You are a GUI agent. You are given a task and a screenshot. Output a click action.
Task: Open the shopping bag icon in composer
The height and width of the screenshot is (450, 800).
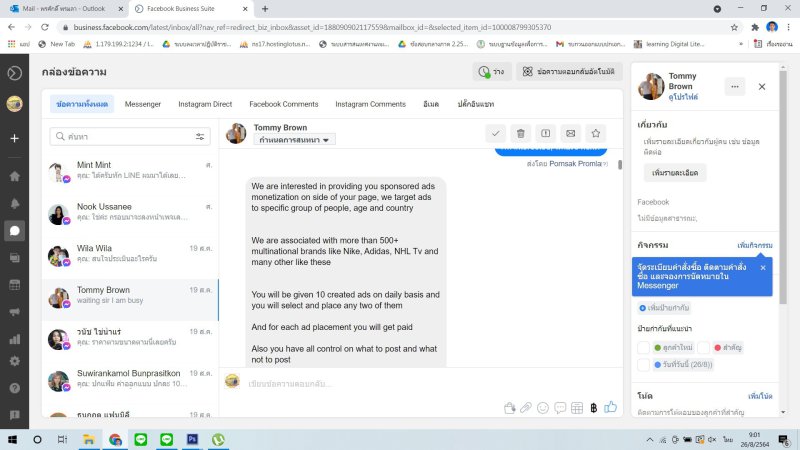(x=509, y=408)
